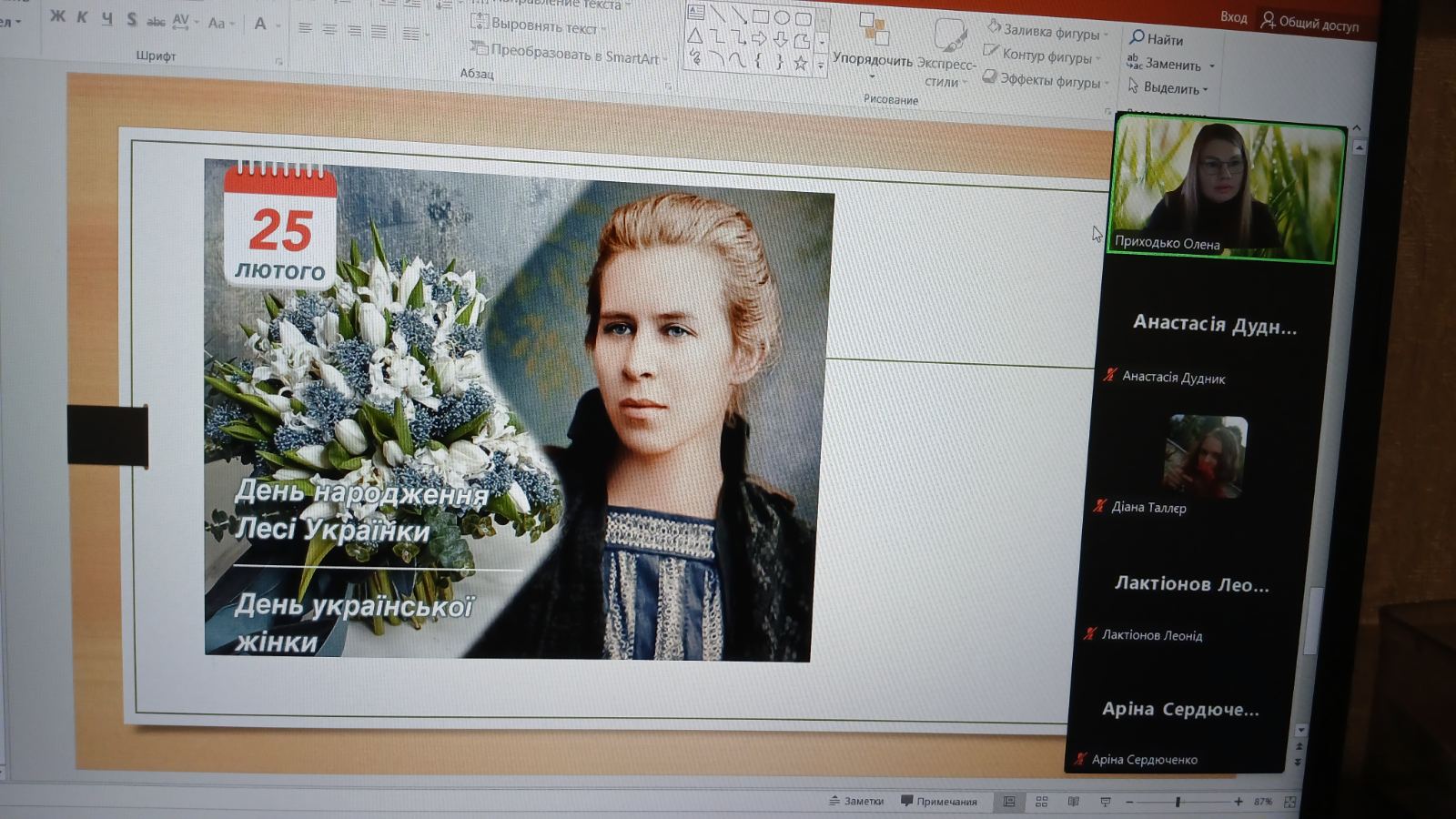
Task: Open Шрифт group dialog launcher
Action: pos(278,61)
